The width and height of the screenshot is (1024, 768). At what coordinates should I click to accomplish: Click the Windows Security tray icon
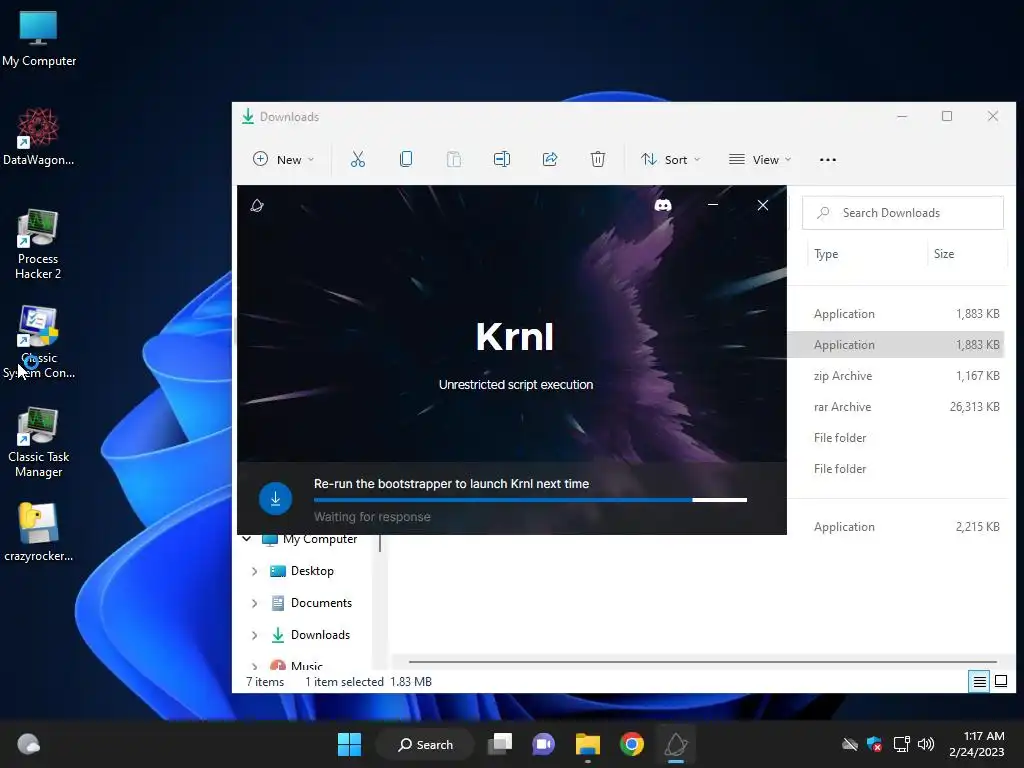coord(874,744)
